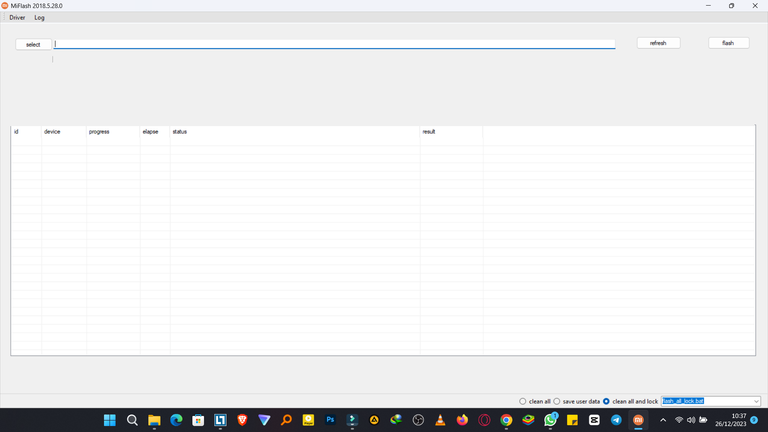Click the result column header
This screenshot has width=768, height=432.
tap(451, 132)
